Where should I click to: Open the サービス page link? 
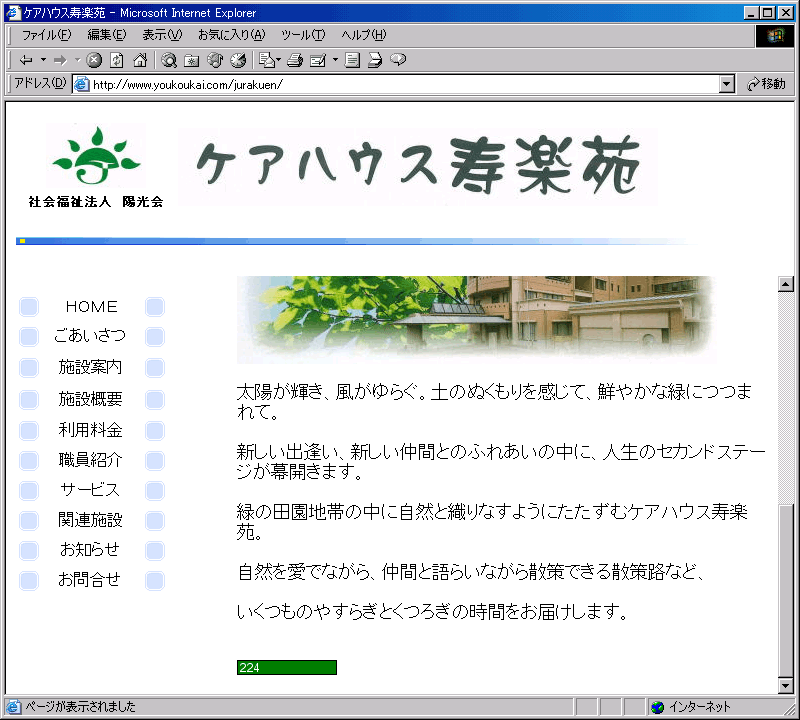[90, 490]
